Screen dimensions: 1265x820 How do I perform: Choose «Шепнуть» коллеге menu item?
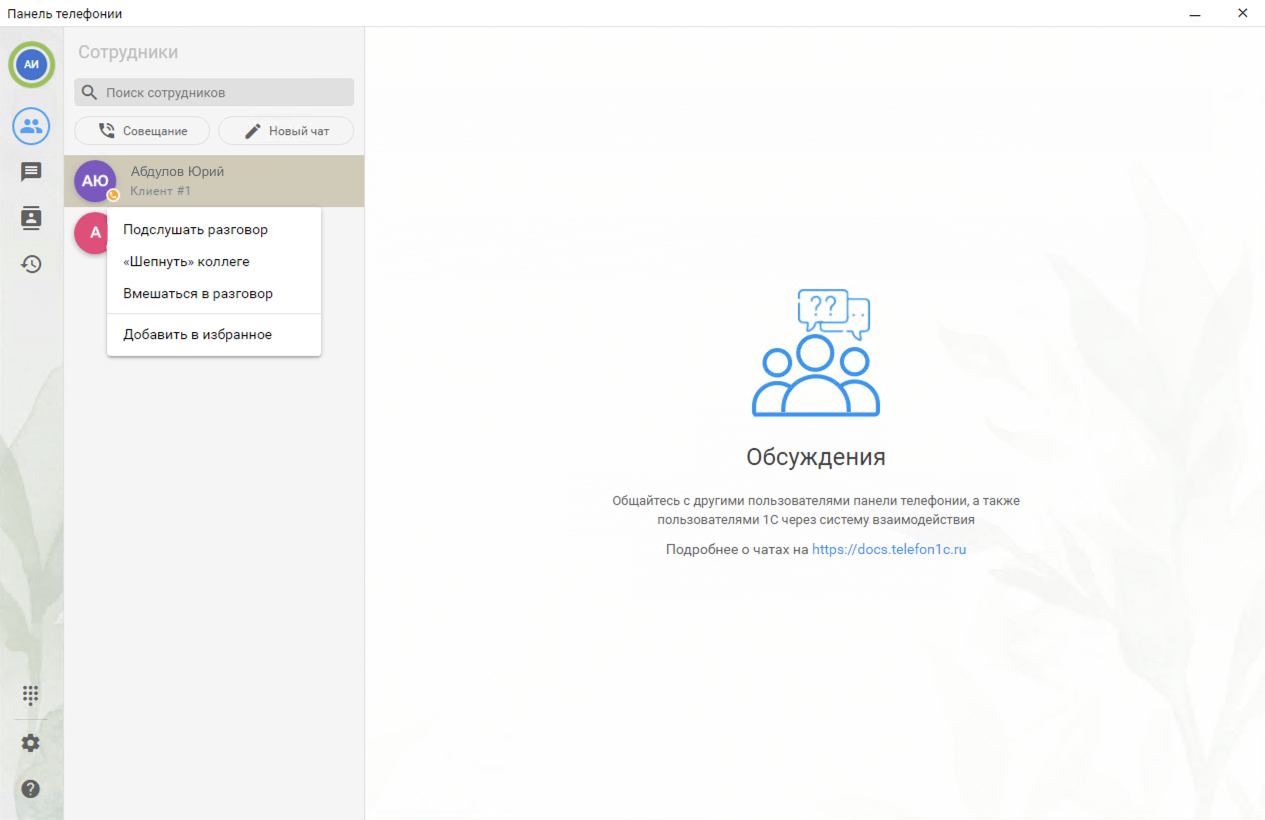pyautogui.click(x=186, y=262)
